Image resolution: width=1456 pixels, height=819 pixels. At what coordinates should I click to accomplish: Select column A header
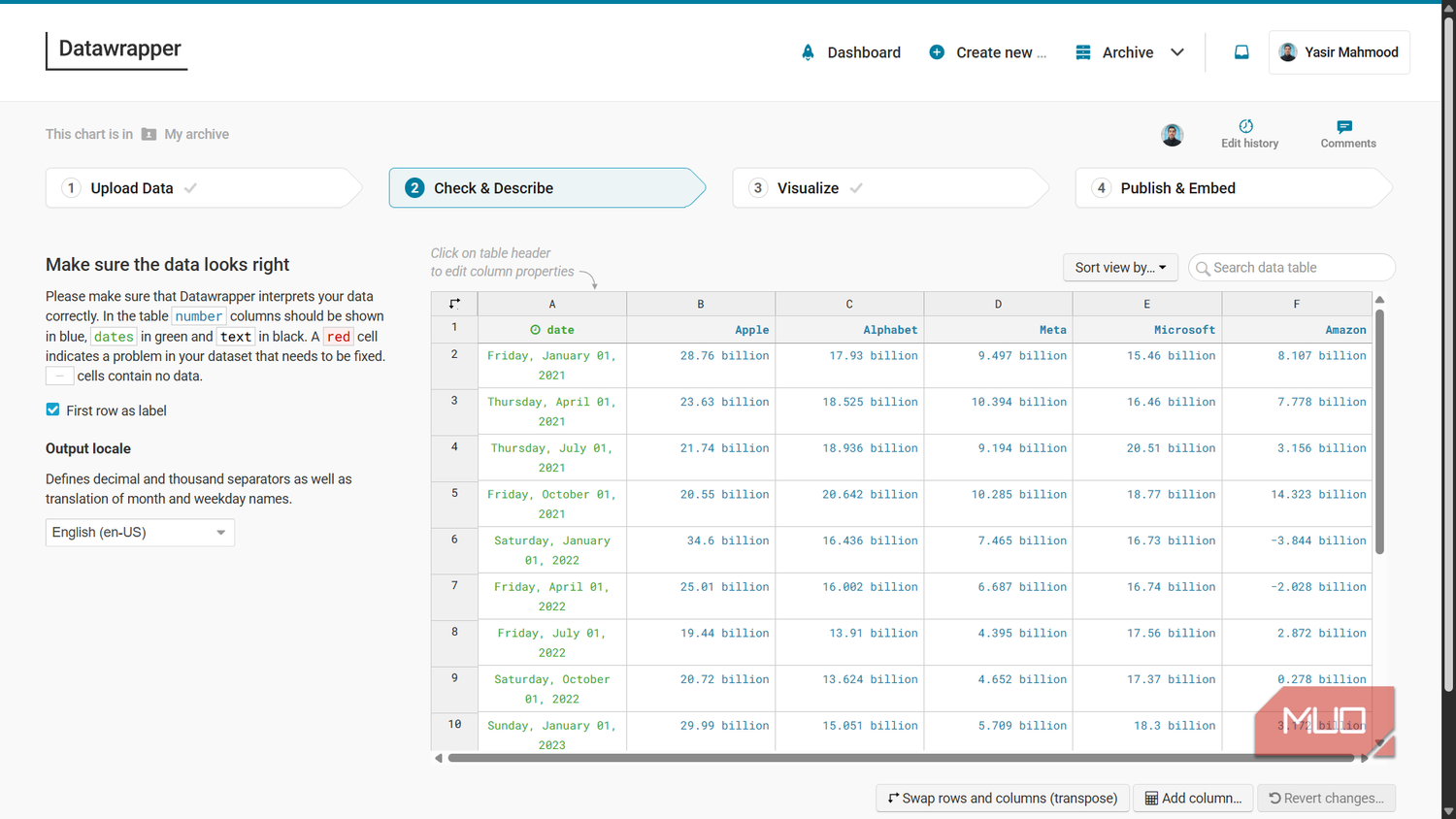[x=552, y=304]
